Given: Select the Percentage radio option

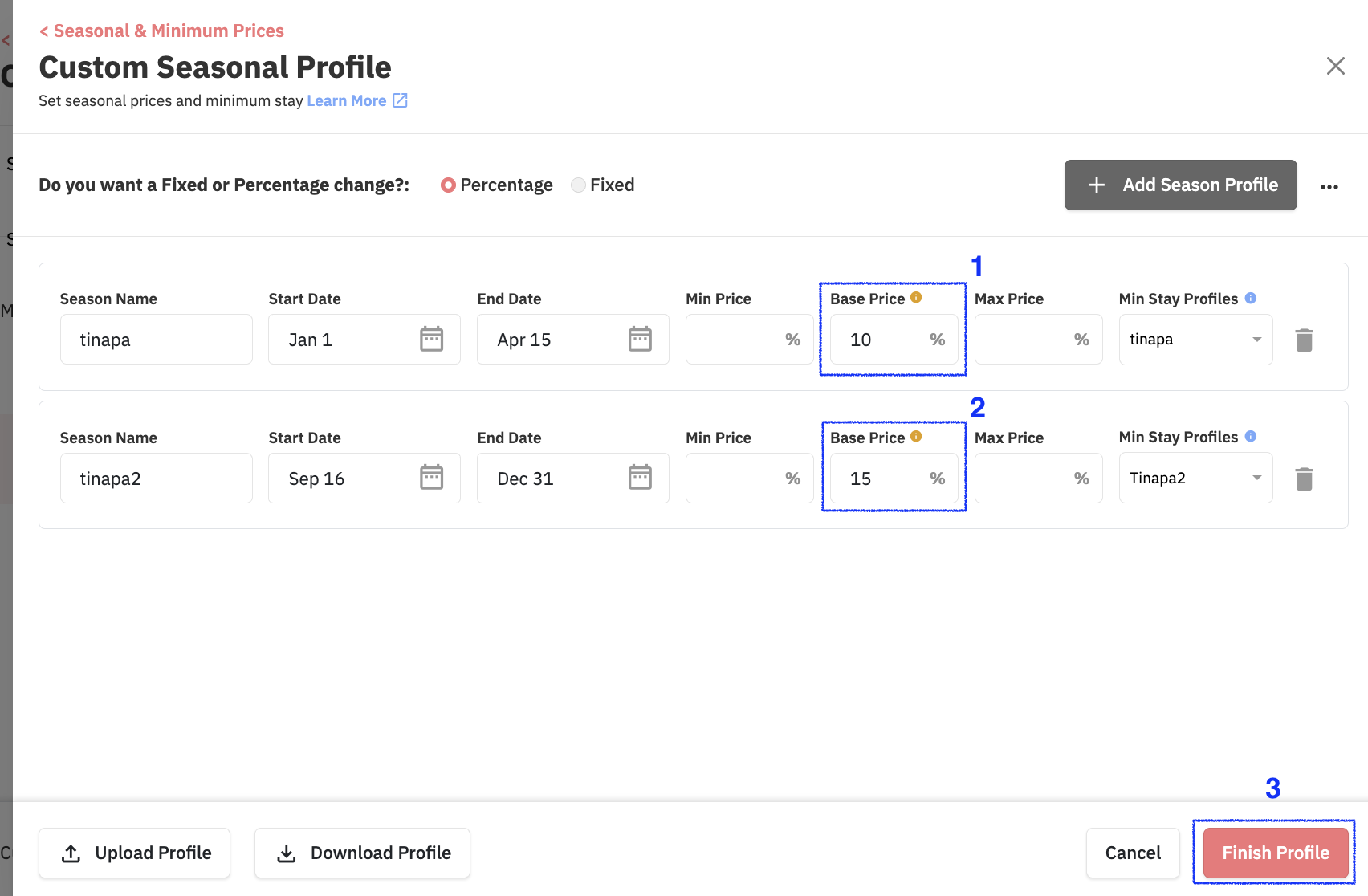Looking at the screenshot, I should tap(448, 185).
